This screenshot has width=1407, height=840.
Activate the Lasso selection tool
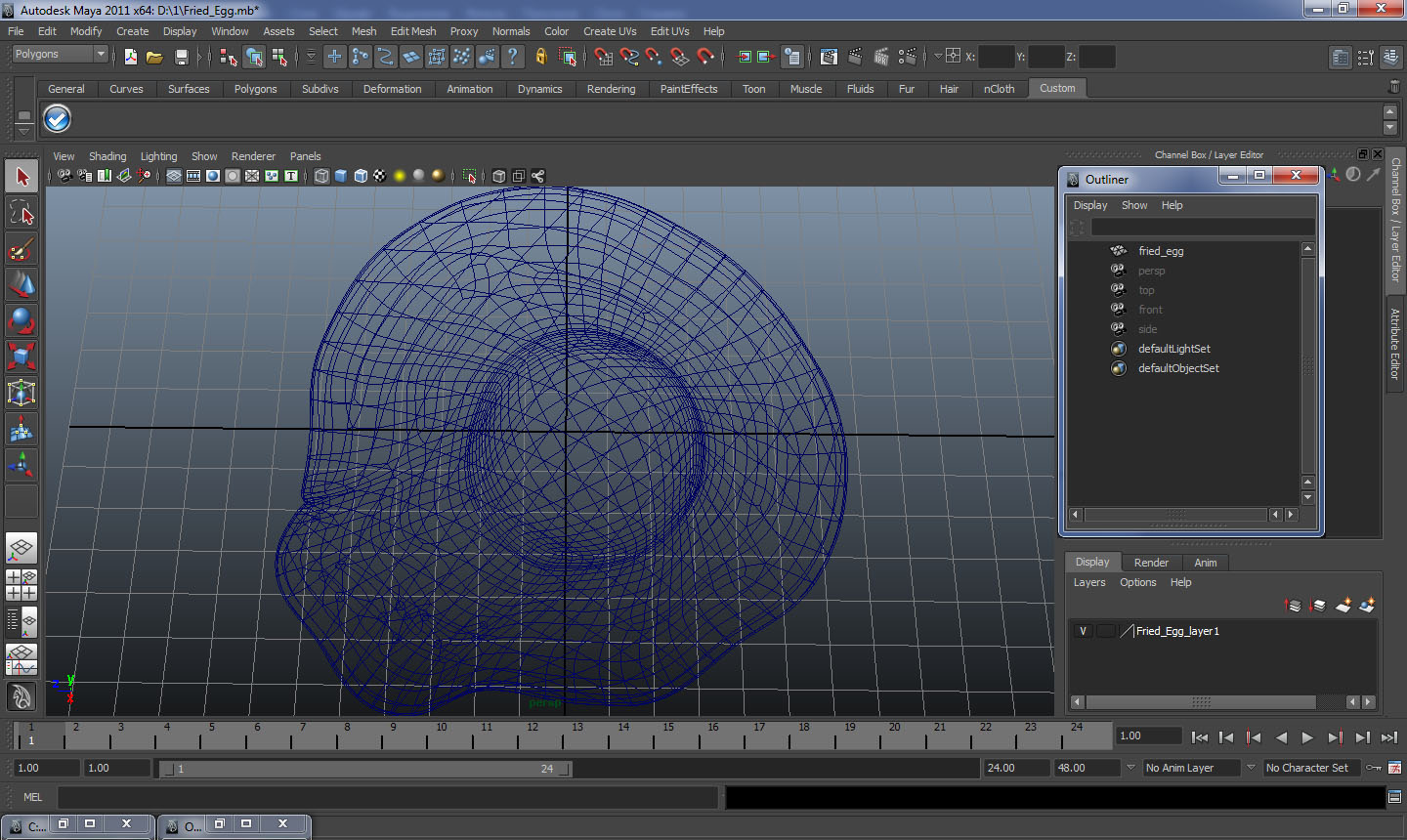pyautogui.click(x=21, y=212)
